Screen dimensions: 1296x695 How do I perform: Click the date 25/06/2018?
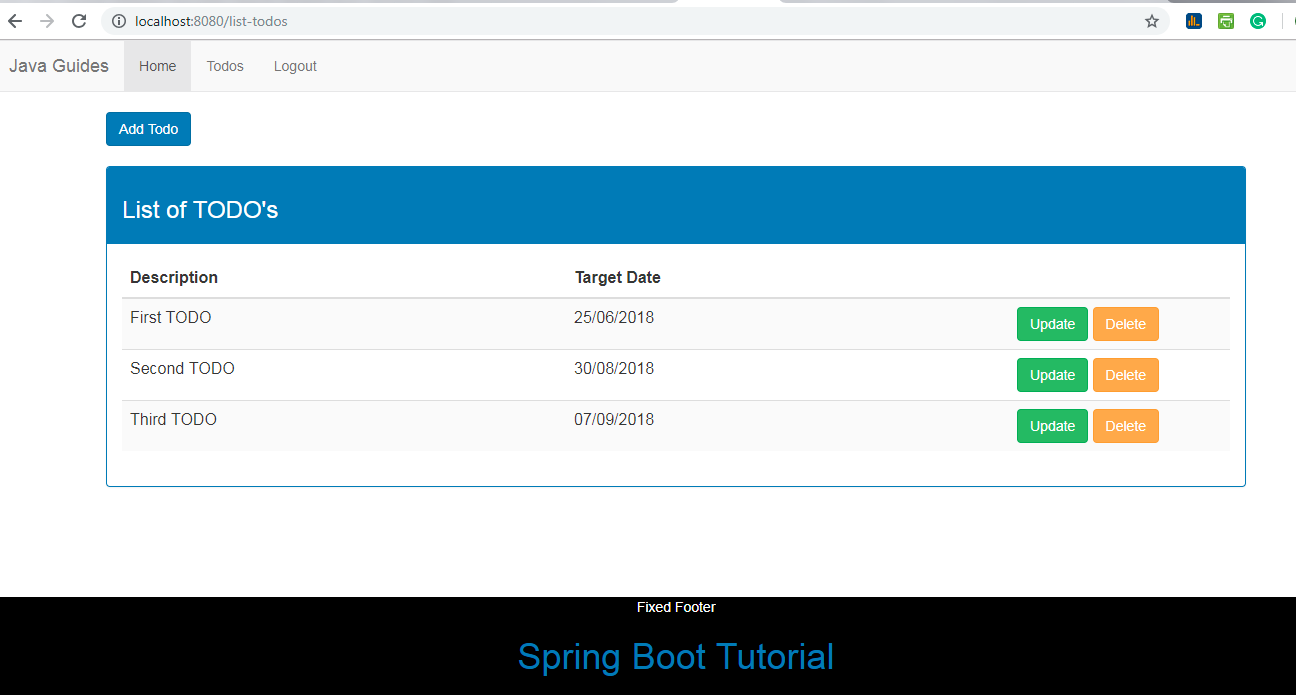coord(614,318)
